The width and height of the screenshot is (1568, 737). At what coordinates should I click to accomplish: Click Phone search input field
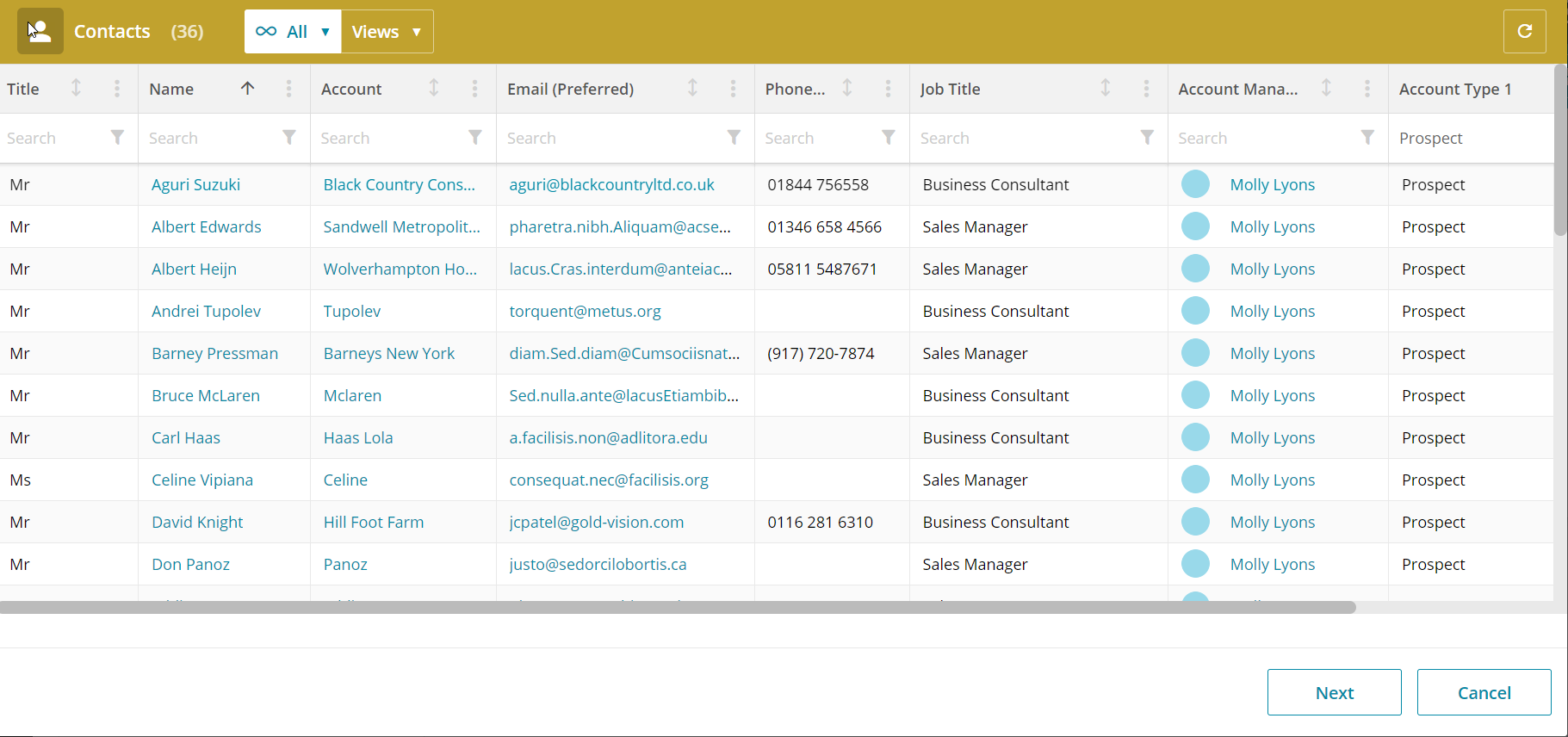pyautogui.click(x=820, y=138)
